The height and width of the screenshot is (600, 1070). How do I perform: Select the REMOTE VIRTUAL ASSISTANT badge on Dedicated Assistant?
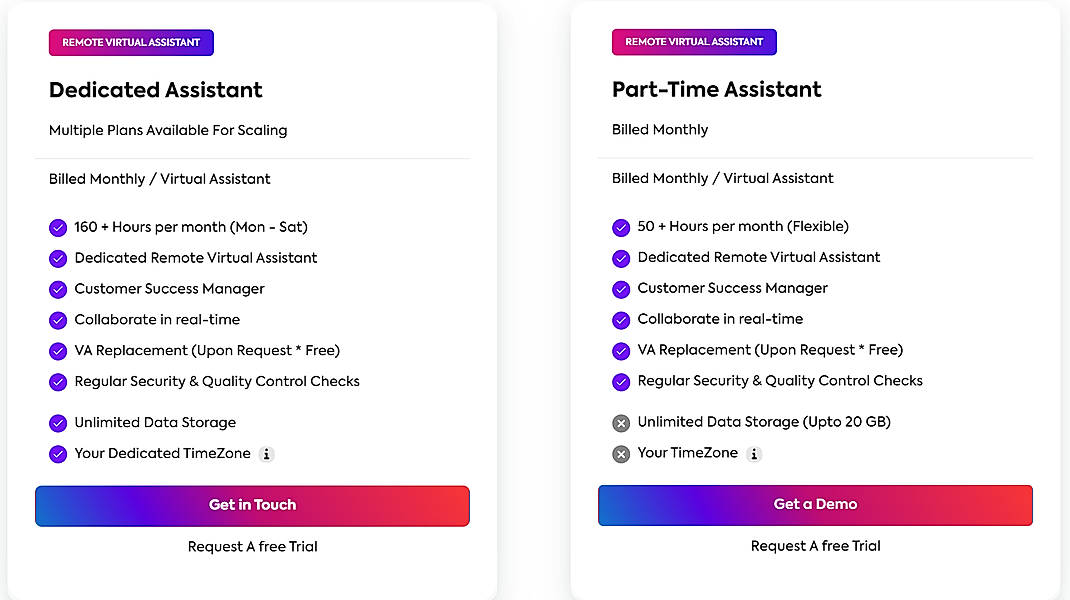pos(130,42)
